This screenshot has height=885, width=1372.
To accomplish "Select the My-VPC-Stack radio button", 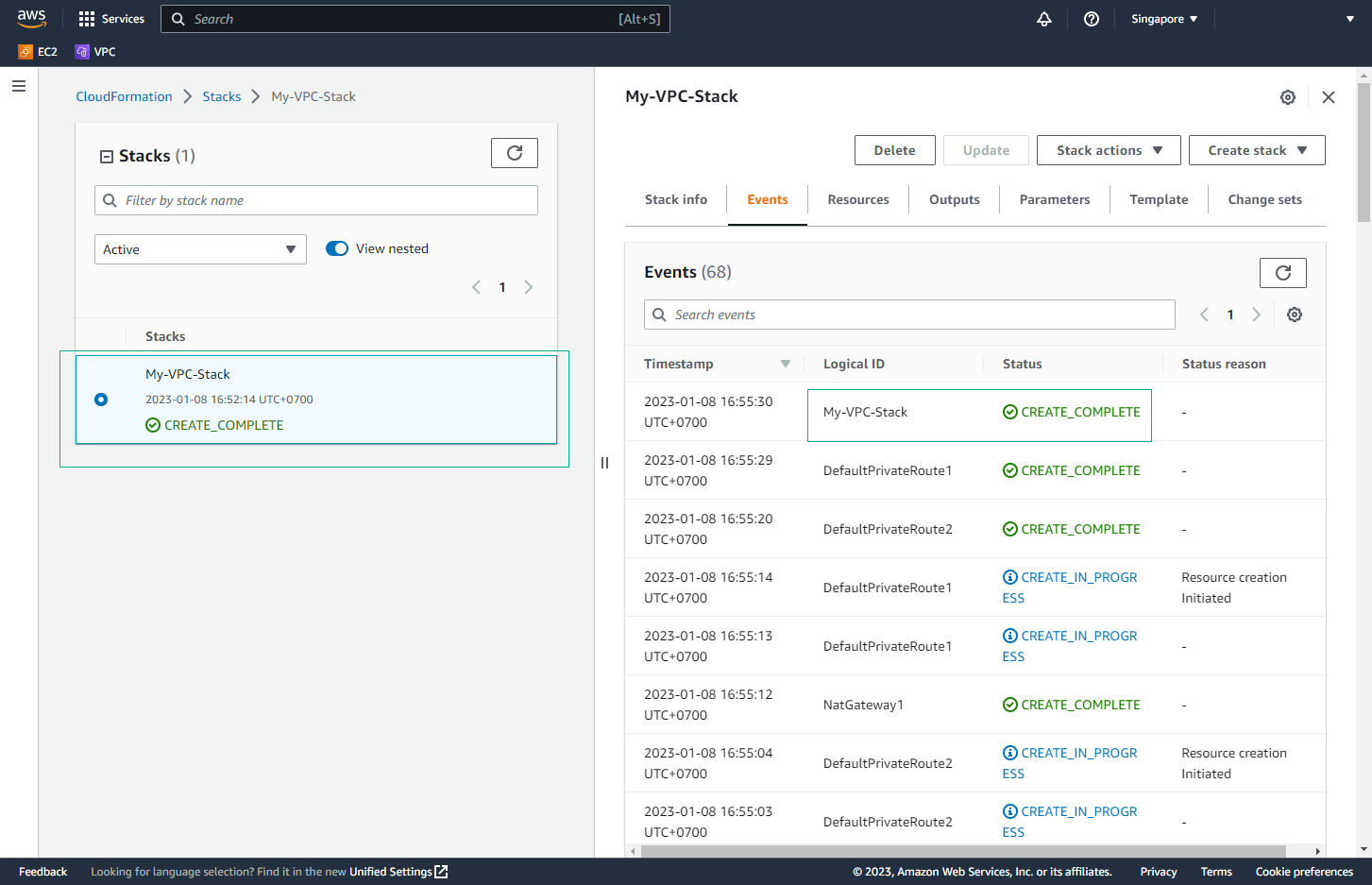I will coord(101,400).
